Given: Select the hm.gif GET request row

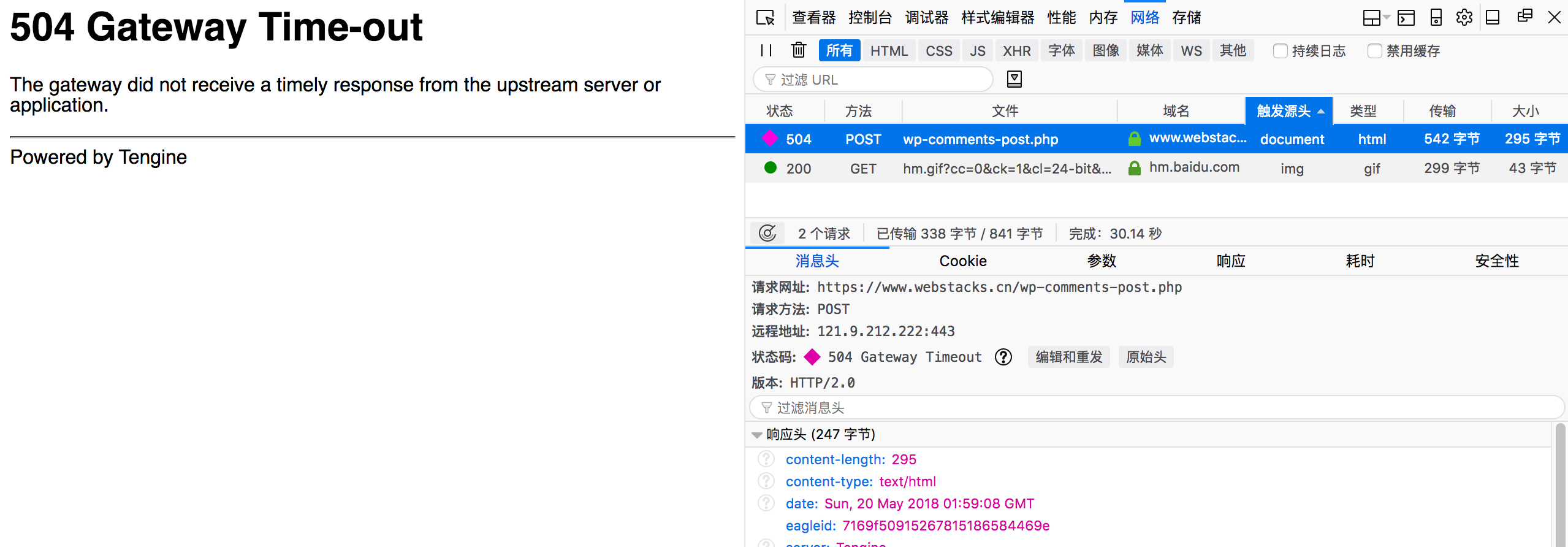Looking at the screenshot, I should 1156,168.
